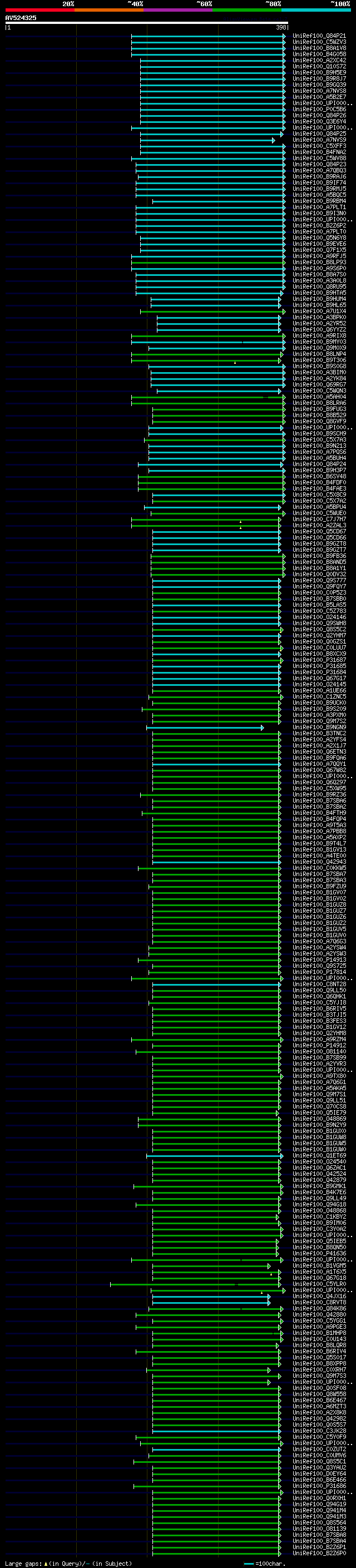Image resolution: width=356 pixels, height=1568 pixels.
Task: Select the UniRef100_A2XC42 label
Action: click(x=319, y=60)
